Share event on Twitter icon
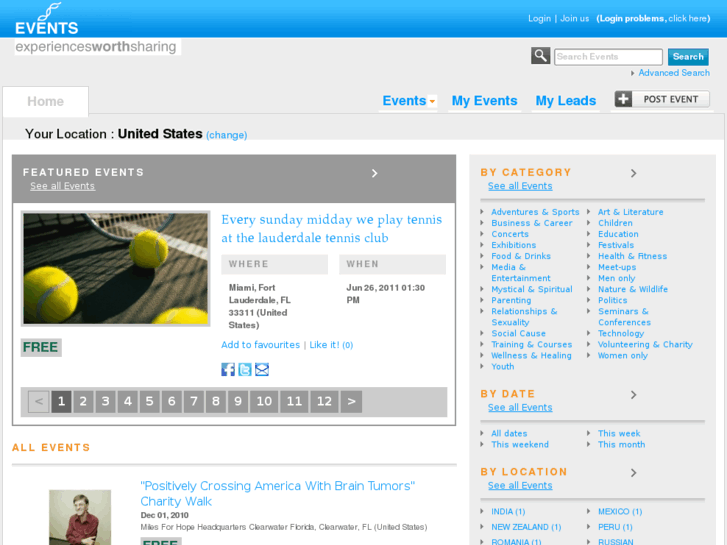 [x=245, y=370]
